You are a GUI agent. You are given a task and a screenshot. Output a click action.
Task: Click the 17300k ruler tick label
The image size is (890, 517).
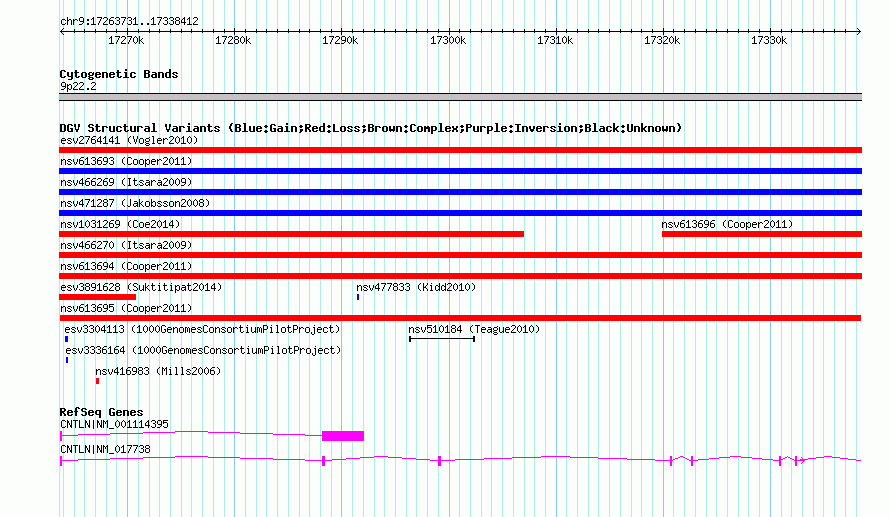coord(448,40)
